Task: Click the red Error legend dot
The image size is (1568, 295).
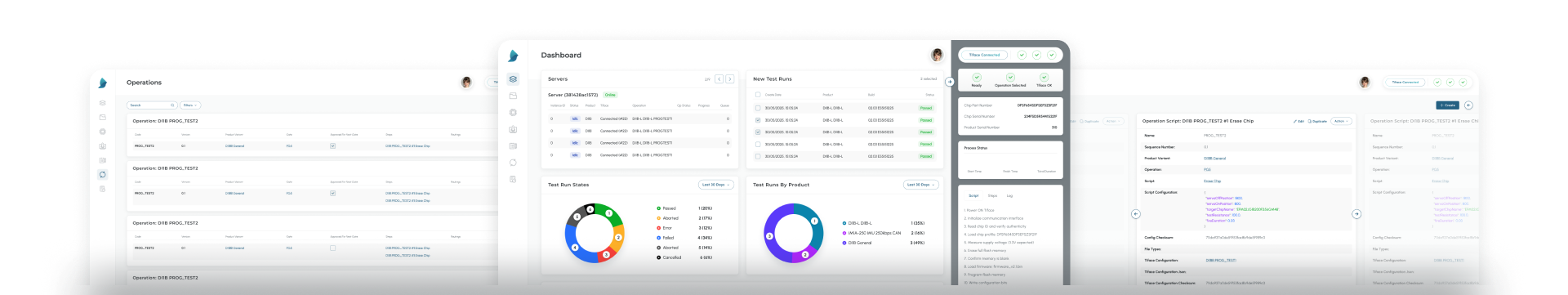Action: [658, 228]
